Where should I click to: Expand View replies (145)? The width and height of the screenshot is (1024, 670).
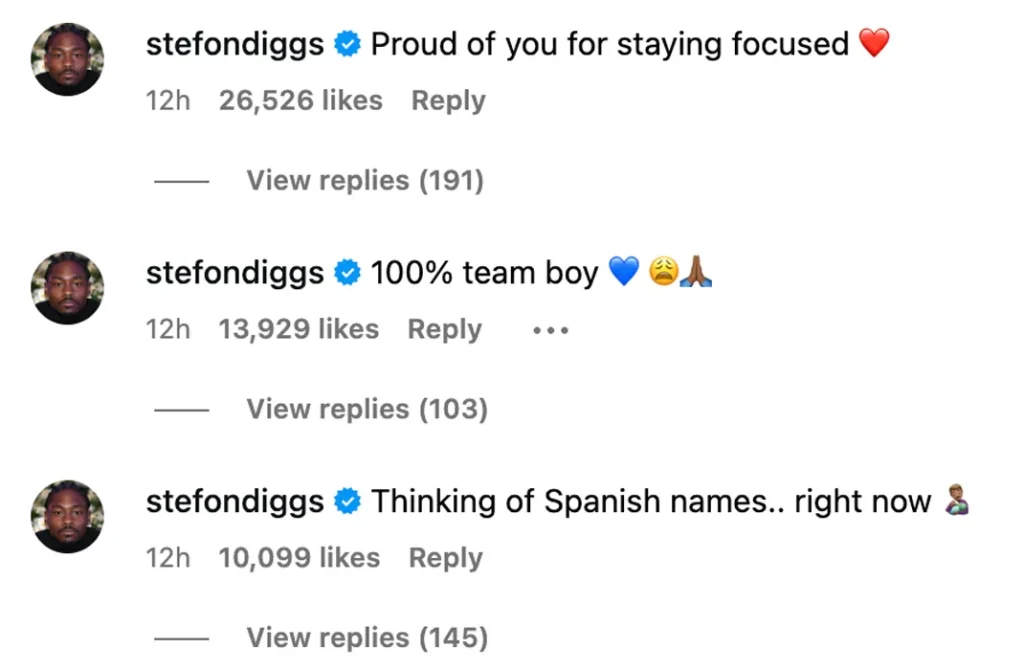(367, 637)
